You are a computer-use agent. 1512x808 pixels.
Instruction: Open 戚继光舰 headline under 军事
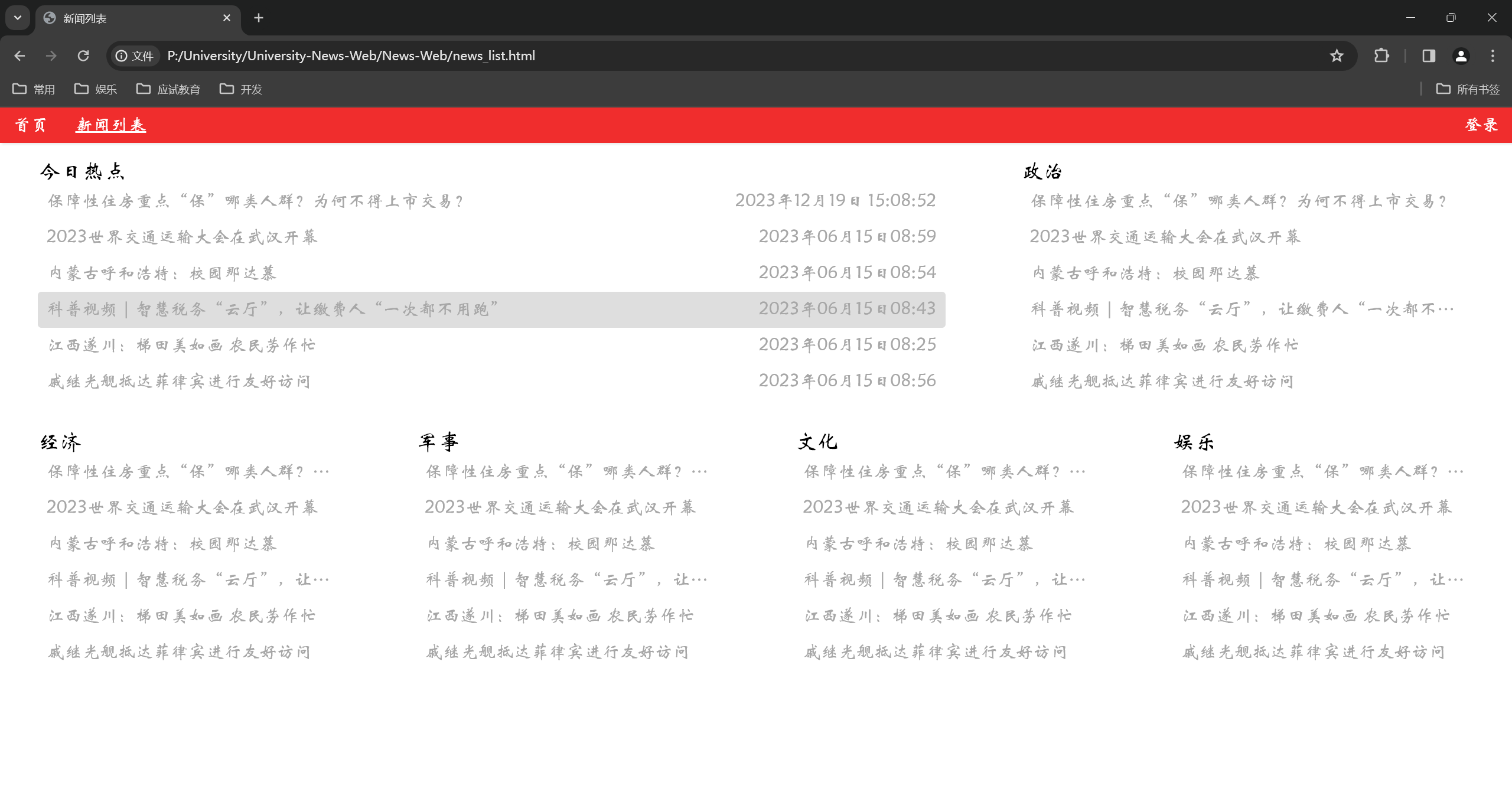[557, 651]
